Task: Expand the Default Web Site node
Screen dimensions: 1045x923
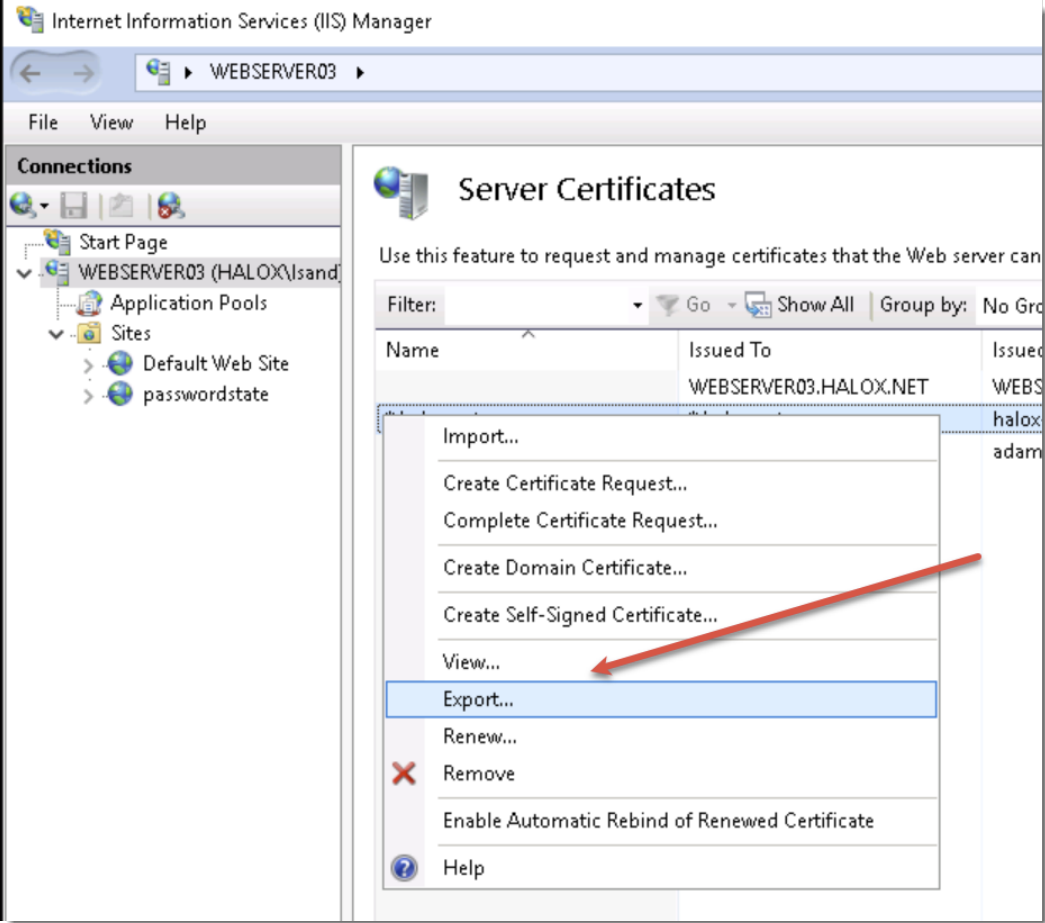Action: click(x=88, y=365)
